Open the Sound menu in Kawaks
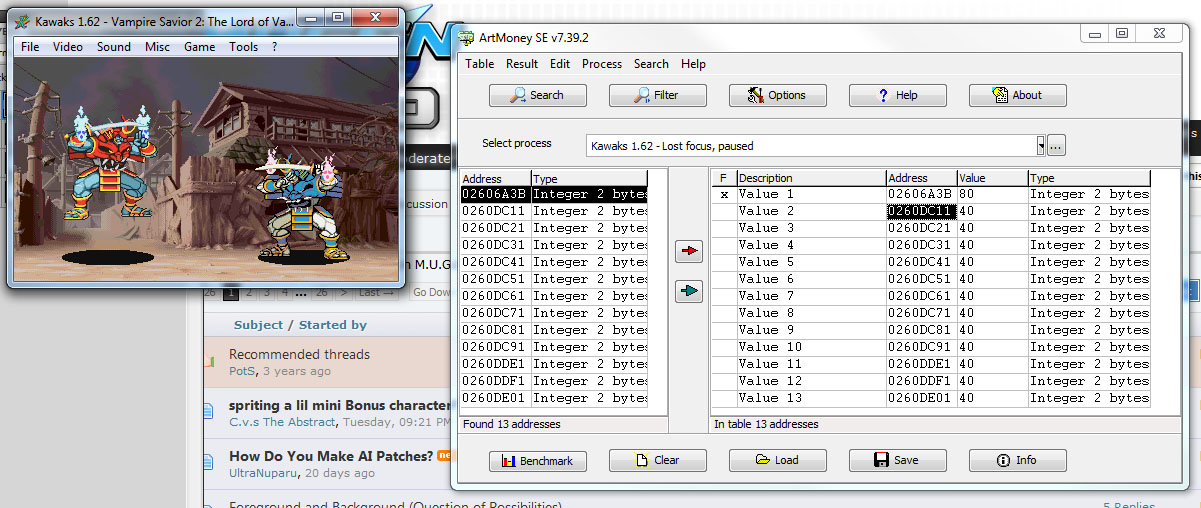 point(114,47)
